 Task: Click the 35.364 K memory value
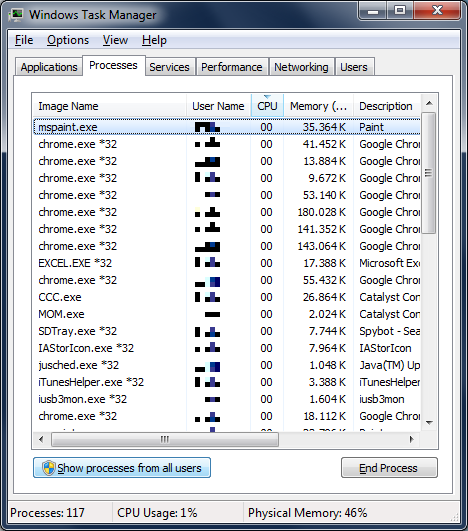[324, 127]
